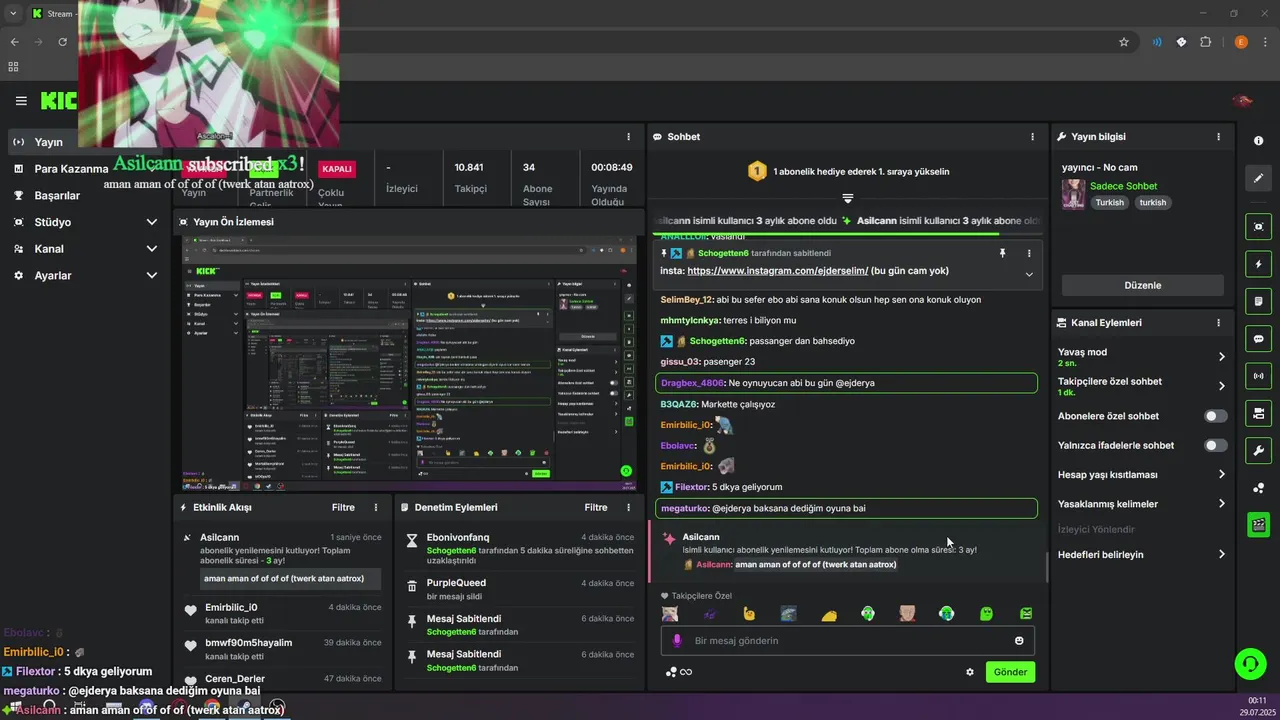Click the Filtre button in Denetim Eylemleri
The height and width of the screenshot is (720, 1280).
point(596,508)
